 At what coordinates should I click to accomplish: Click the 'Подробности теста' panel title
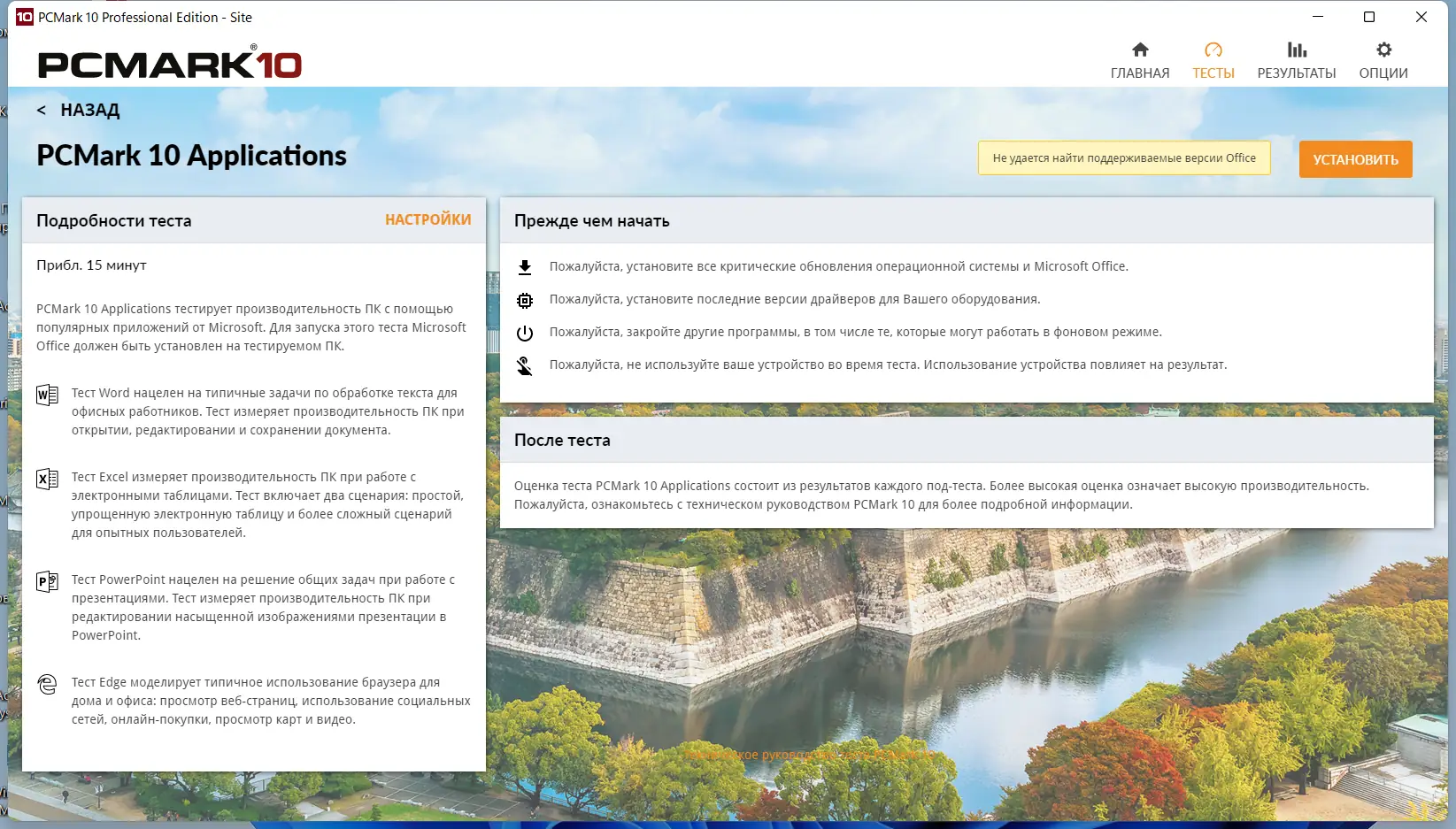(114, 221)
